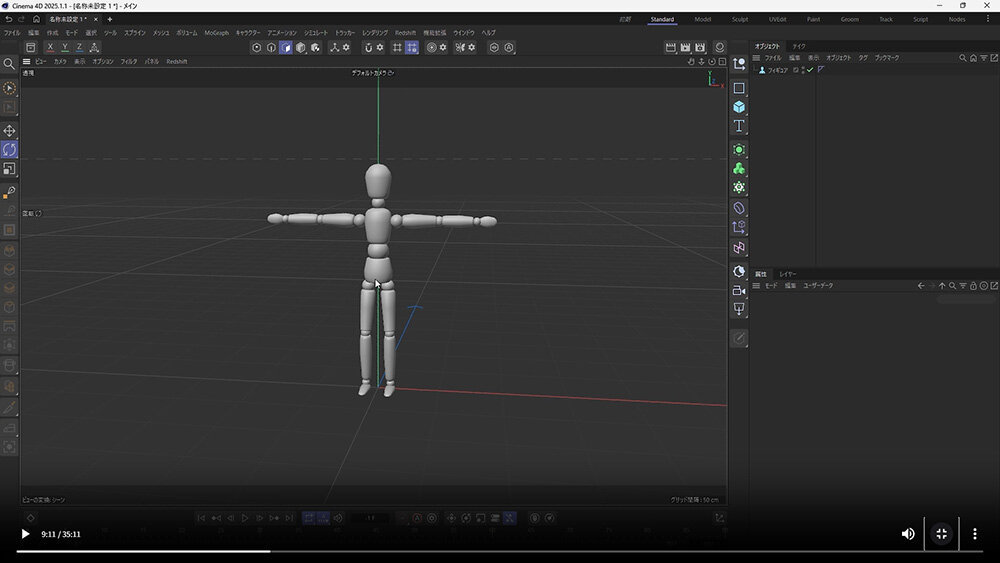
Task: Toggle the green enable checkmark for フィギュア
Action: (x=810, y=70)
